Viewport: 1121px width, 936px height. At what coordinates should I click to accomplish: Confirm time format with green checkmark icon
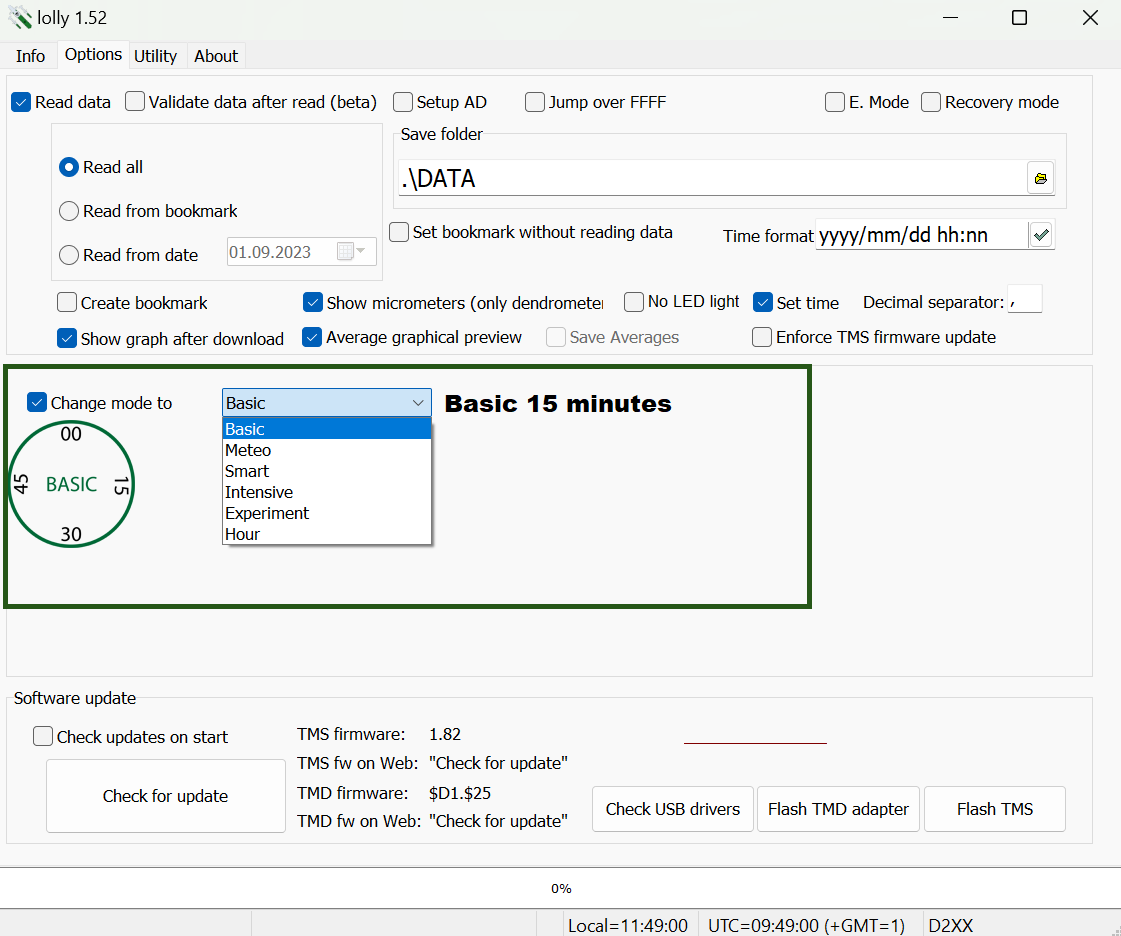point(1041,235)
